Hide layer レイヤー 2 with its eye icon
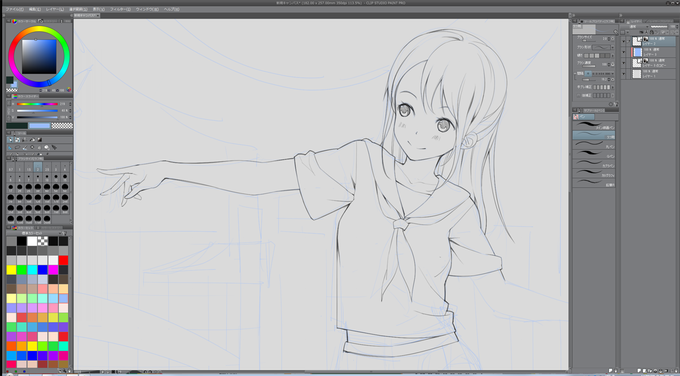Image resolution: width=680 pixels, height=376 pixels. tap(624, 41)
